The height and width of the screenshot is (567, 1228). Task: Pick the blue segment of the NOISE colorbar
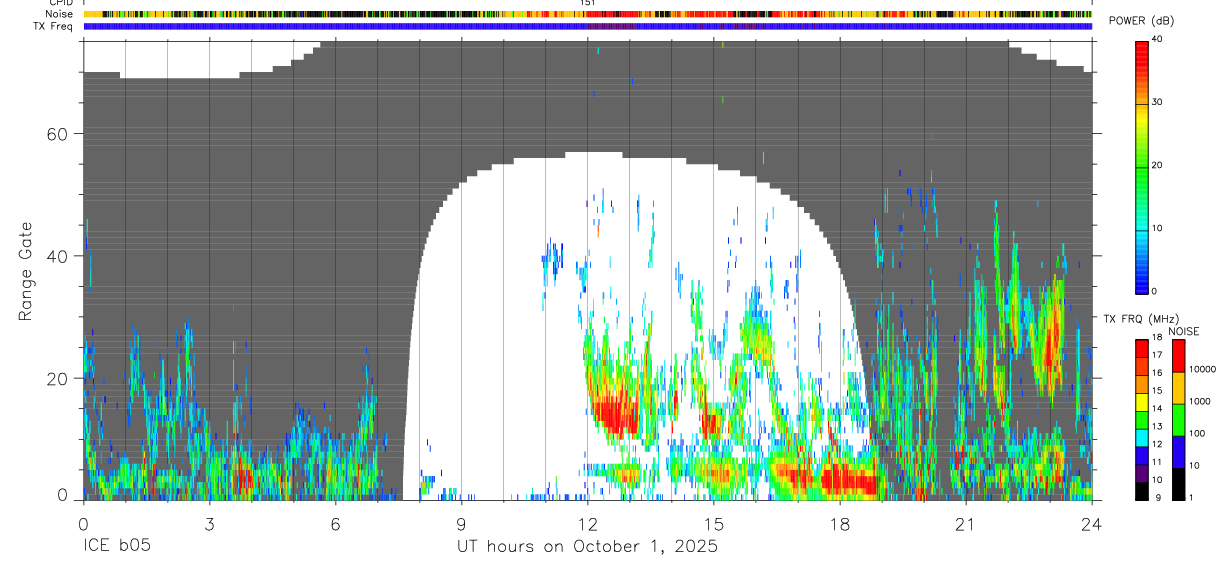[1177, 452]
